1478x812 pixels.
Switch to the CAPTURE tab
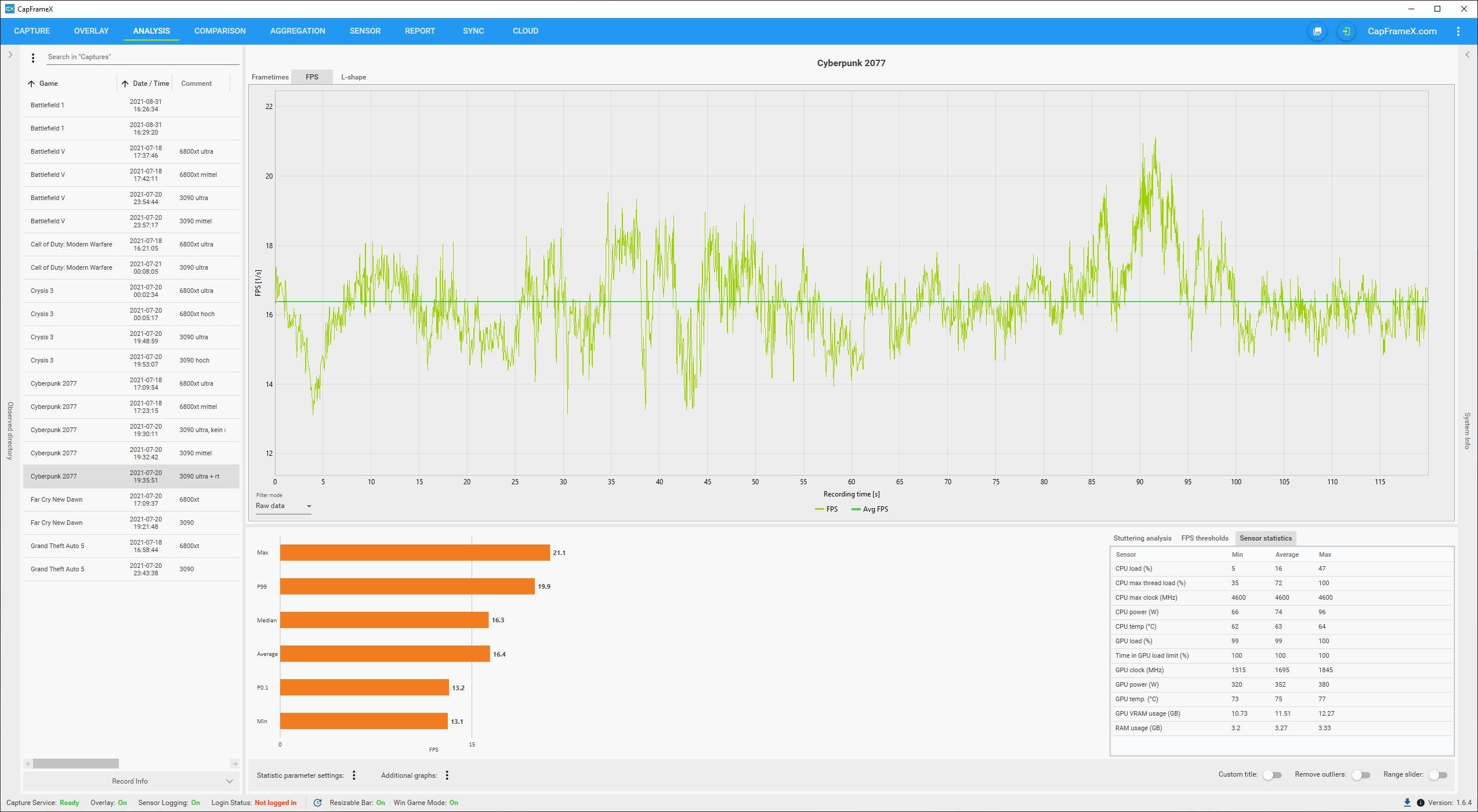(x=32, y=31)
